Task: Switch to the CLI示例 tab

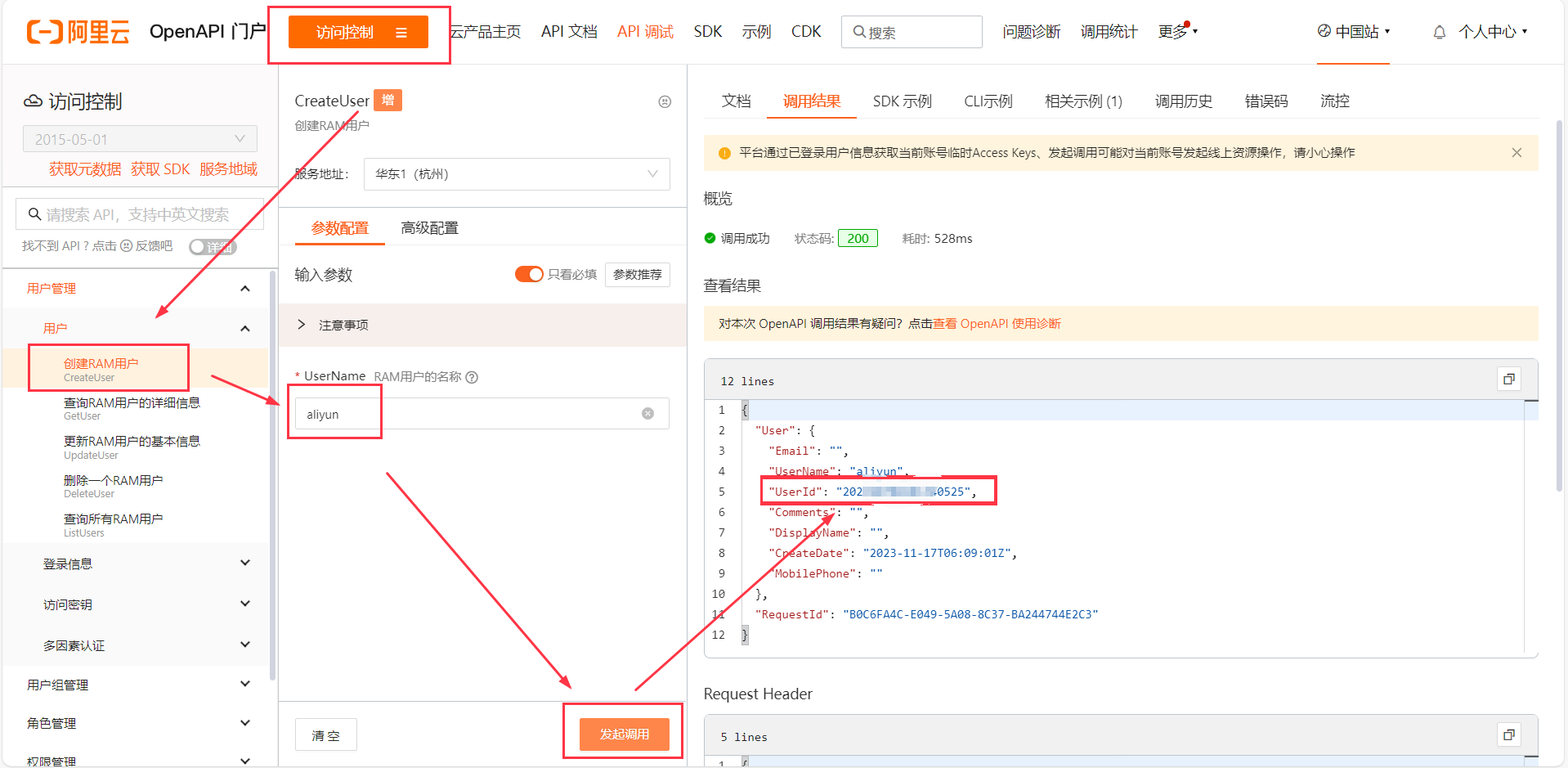Action: (x=988, y=101)
